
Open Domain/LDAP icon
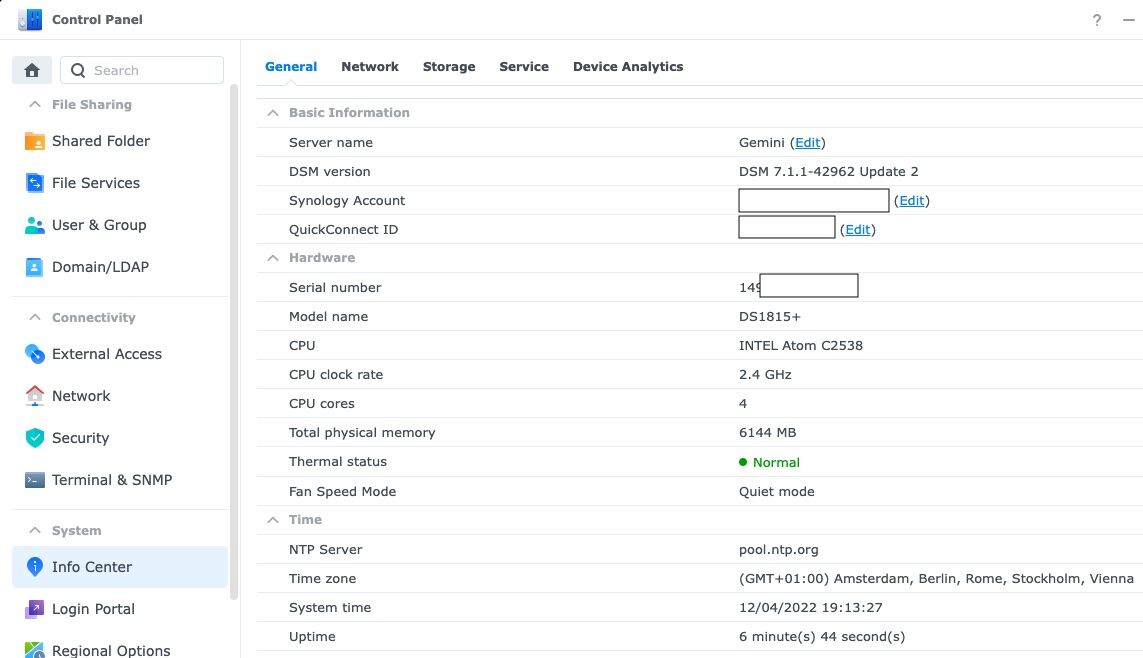tap(34, 267)
